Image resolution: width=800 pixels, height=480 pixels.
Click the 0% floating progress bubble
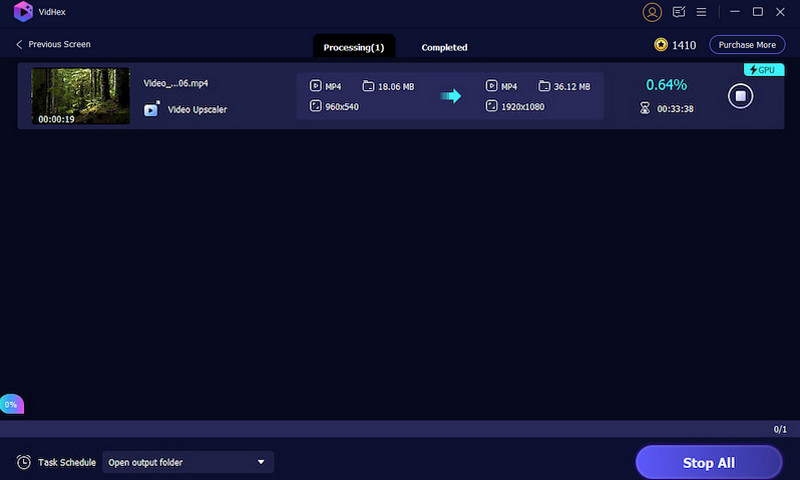(11, 405)
